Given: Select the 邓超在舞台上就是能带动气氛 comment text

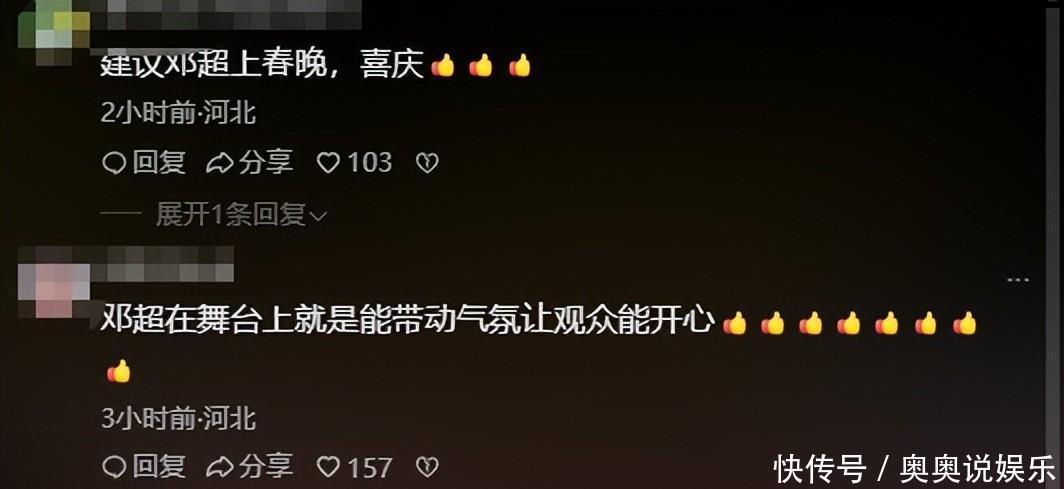Looking at the screenshot, I should click(x=408, y=320).
